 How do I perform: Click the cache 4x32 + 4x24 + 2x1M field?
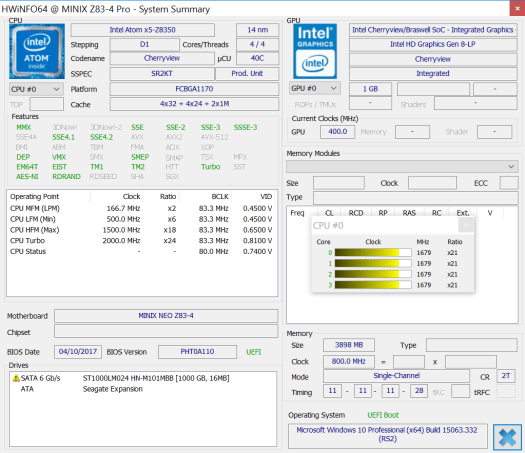point(194,104)
